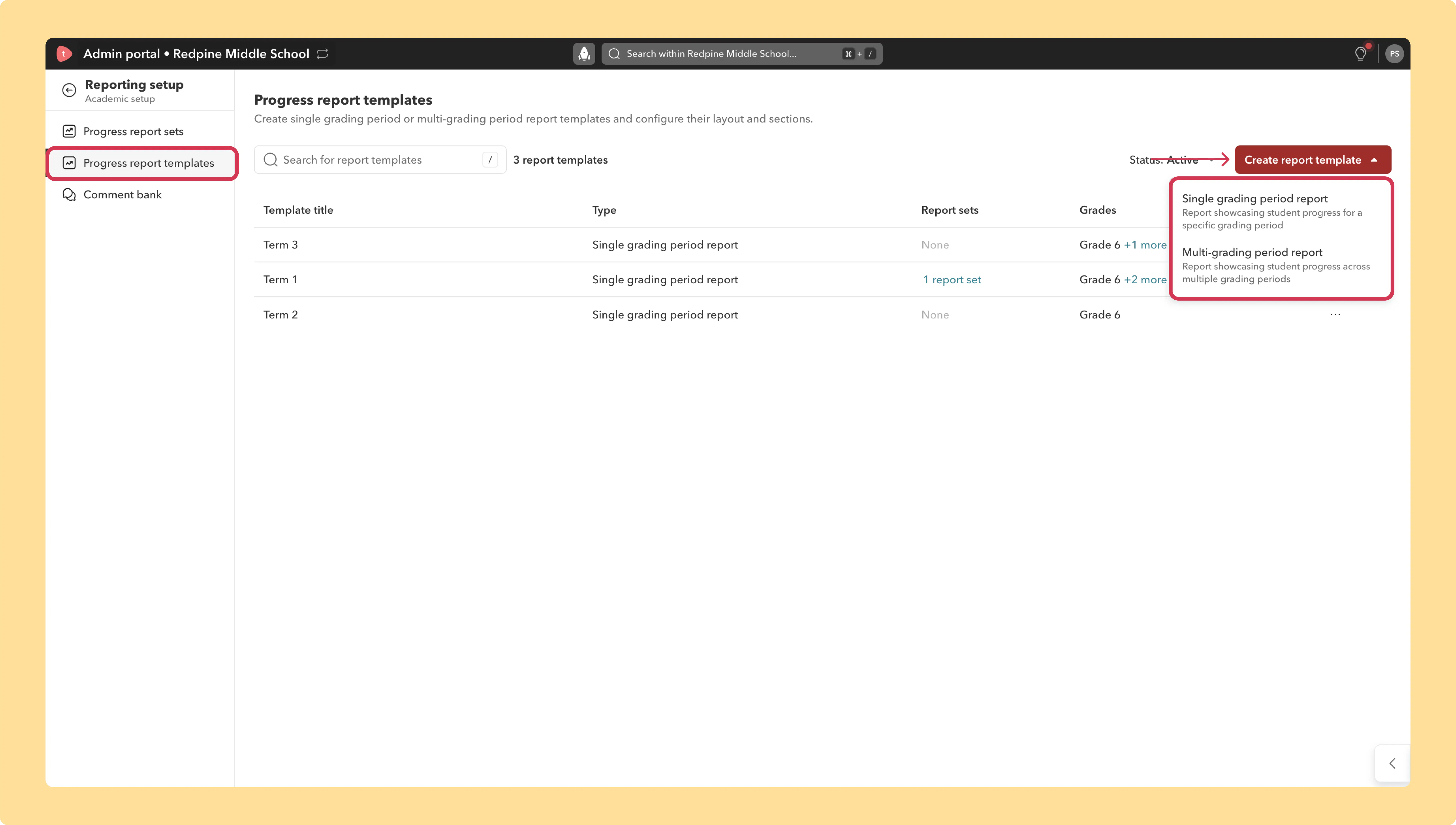Viewport: 1456px width, 825px height.
Task: Collapse the Create report template dropdown
Action: (x=1313, y=160)
